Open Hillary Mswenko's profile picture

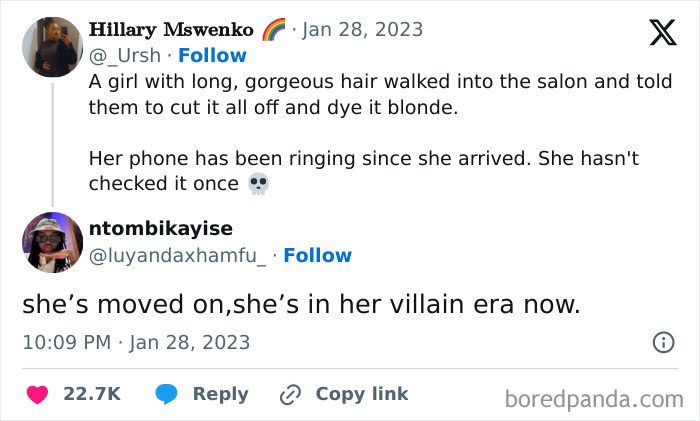pos(52,46)
